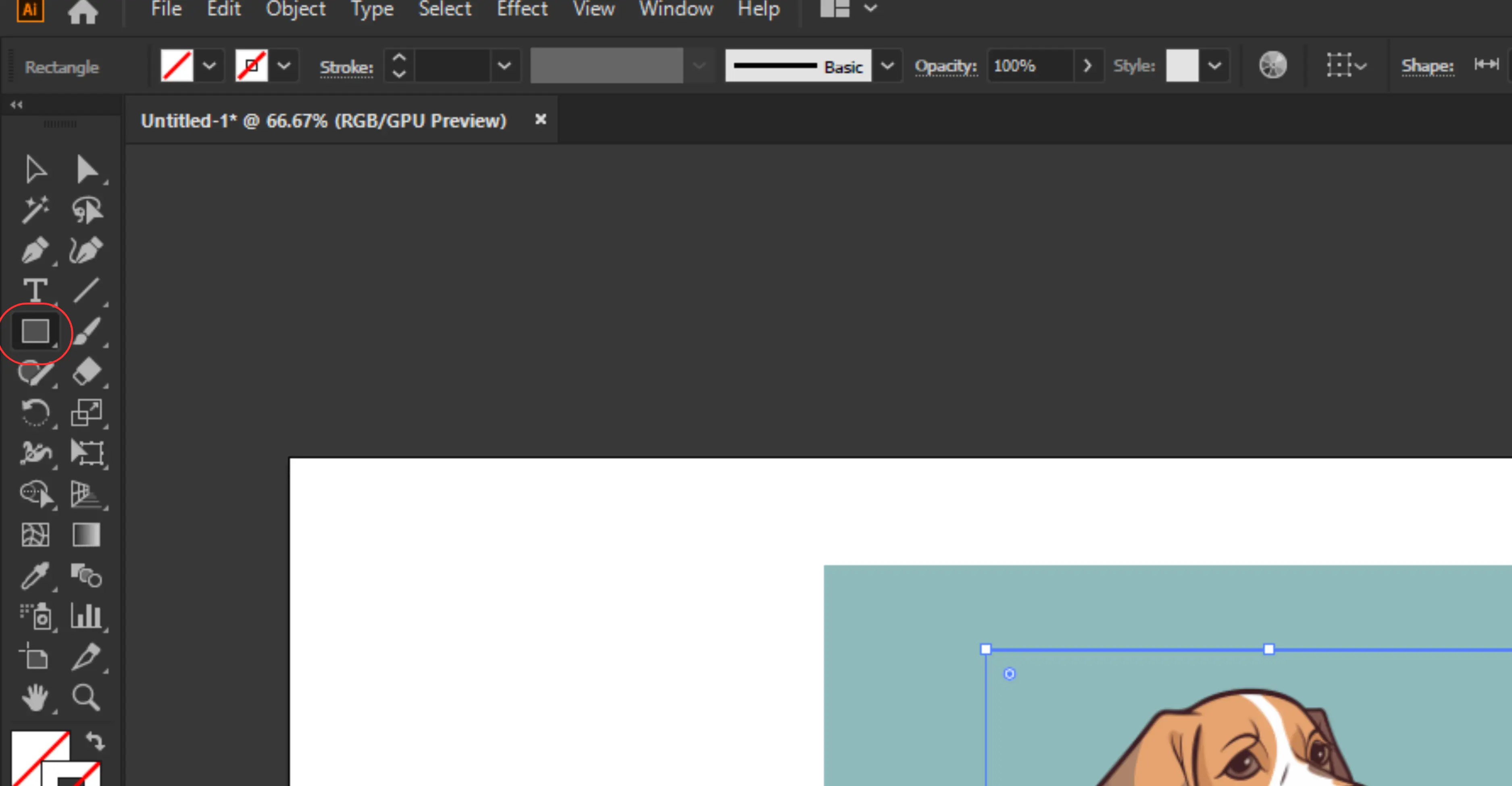Click the Home icon
1512x786 pixels.
(x=83, y=11)
